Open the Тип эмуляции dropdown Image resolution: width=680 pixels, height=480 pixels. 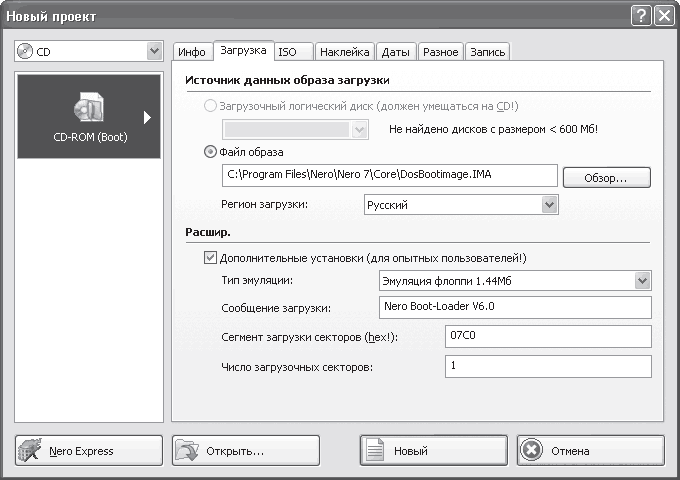[641, 282]
